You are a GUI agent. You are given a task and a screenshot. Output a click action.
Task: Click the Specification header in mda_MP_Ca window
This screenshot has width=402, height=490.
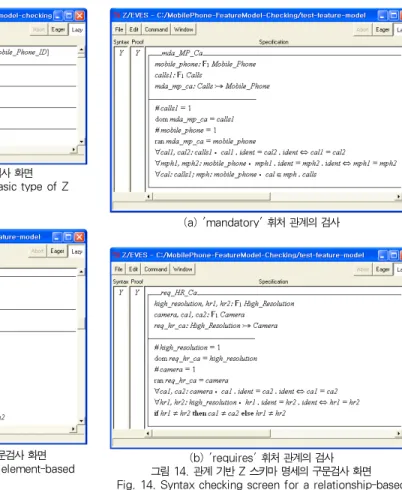tap(274, 42)
